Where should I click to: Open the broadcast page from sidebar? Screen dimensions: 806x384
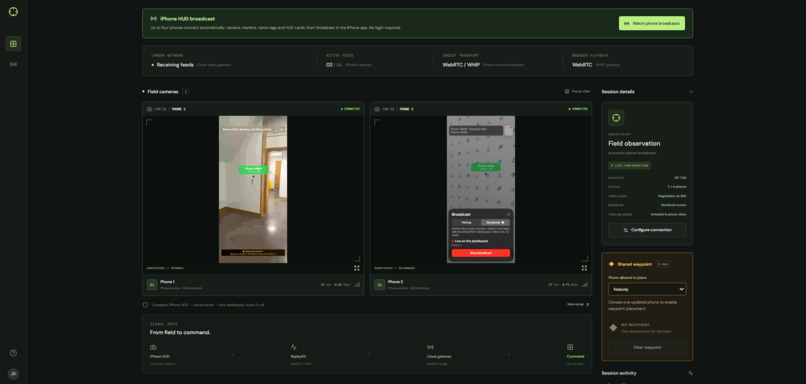coord(13,64)
